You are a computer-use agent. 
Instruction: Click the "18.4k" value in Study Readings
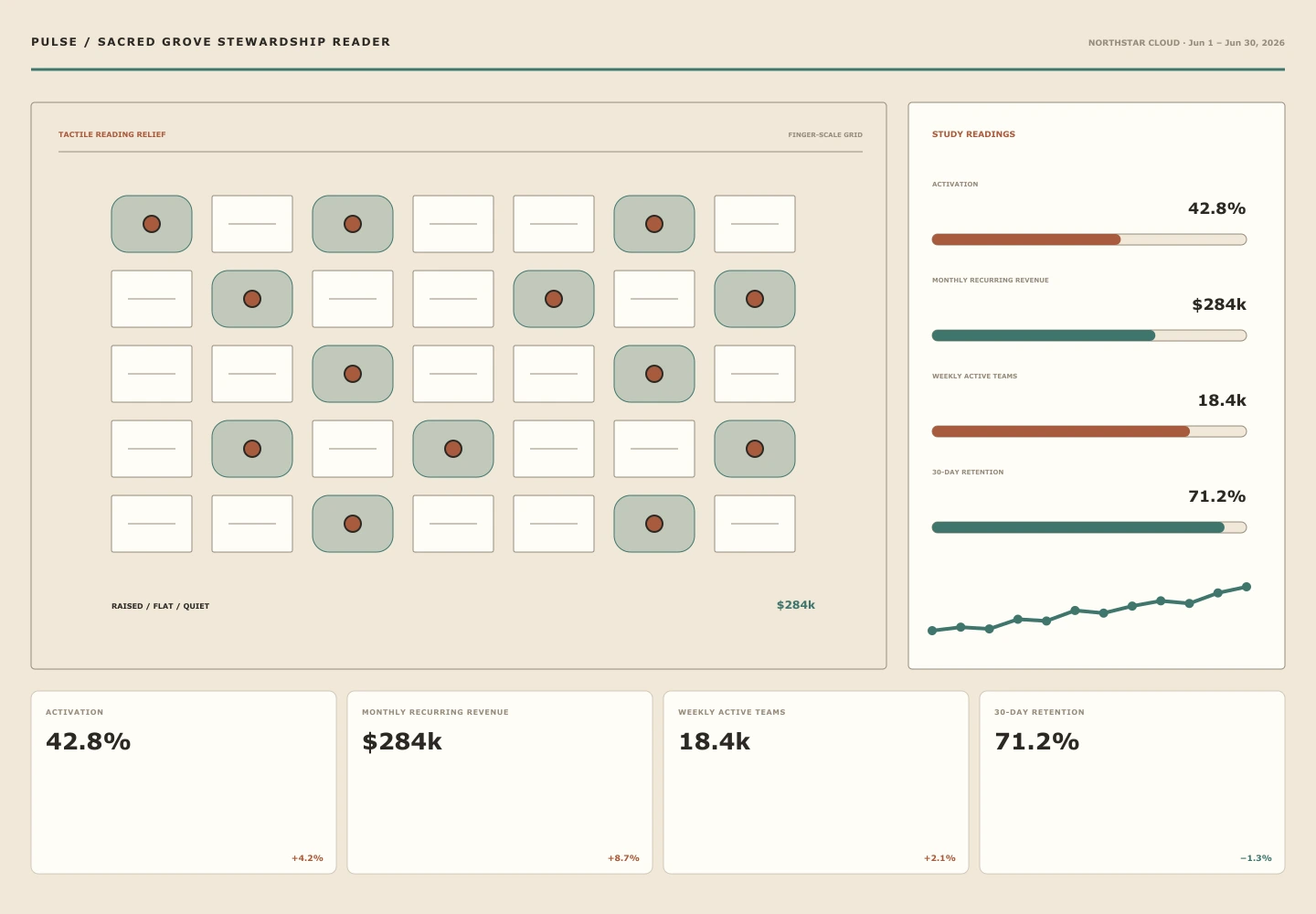pyautogui.click(x=1222, y=400)
